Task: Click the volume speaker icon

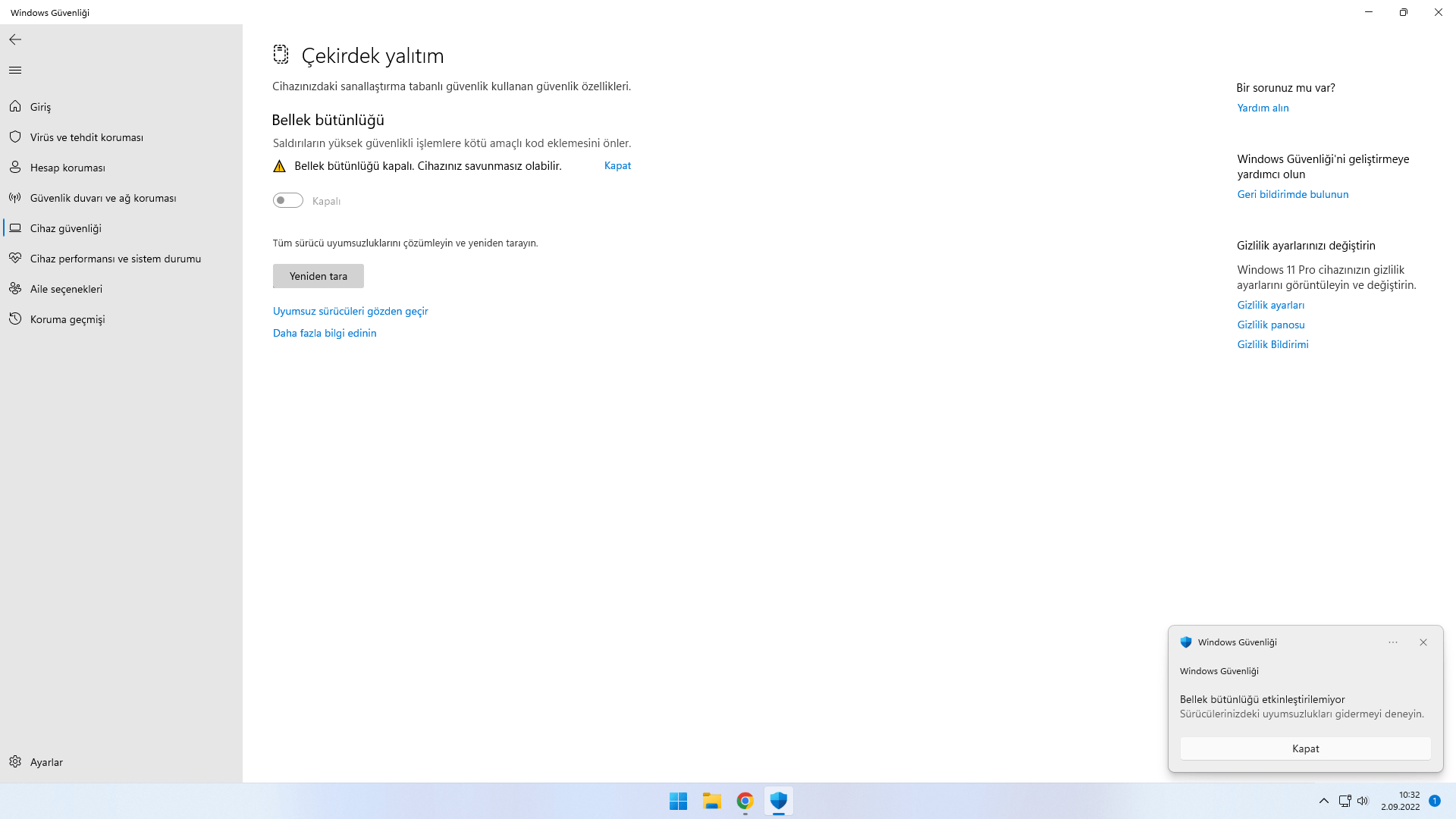Action: (x=1363, y=801)
